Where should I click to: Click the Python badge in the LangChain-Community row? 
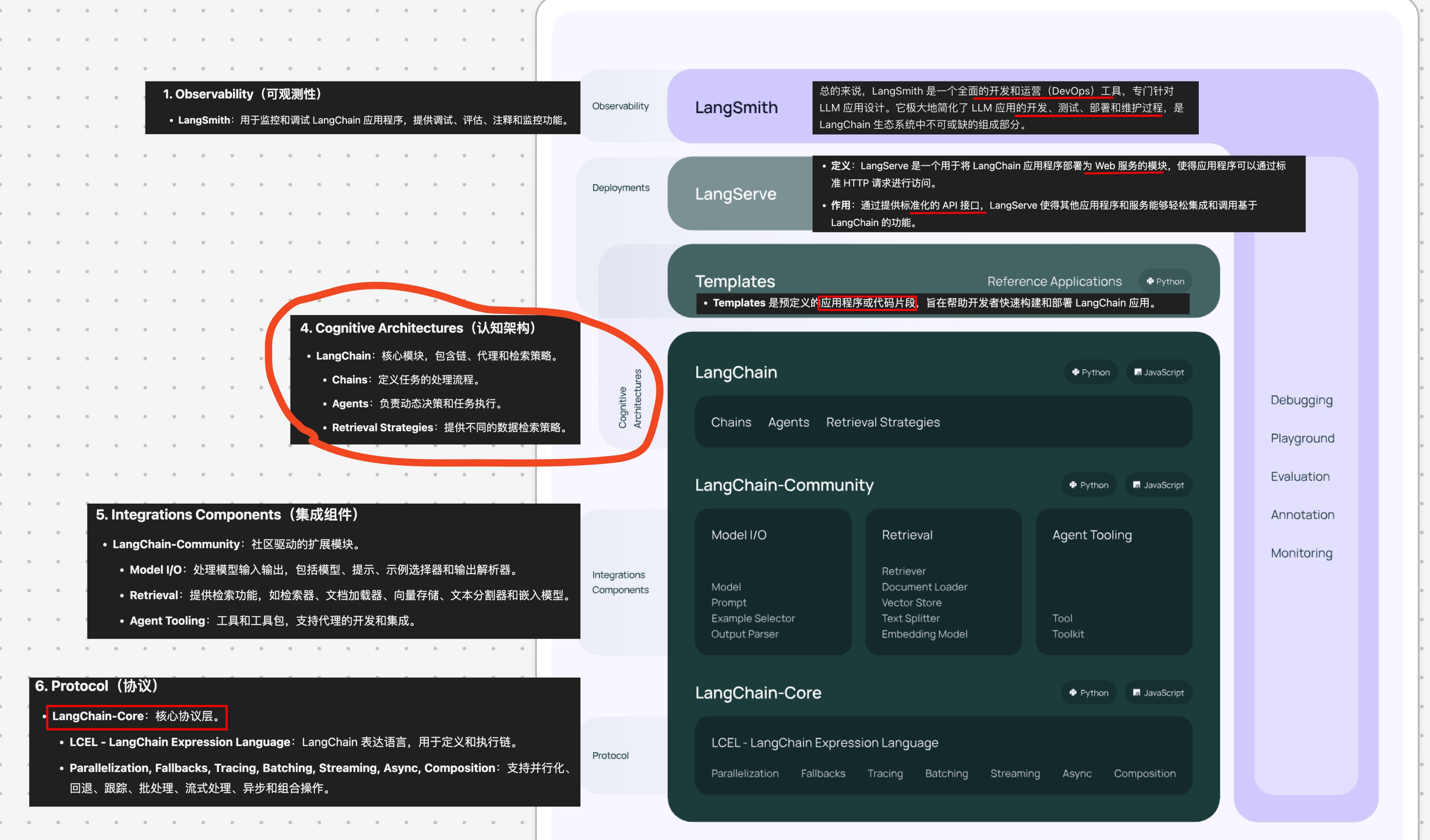point(1089,485)
